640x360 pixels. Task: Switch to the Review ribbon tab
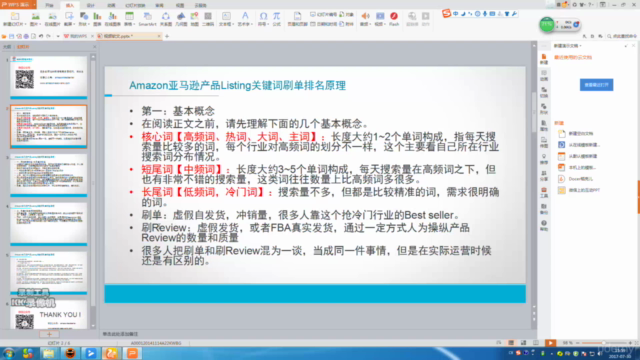point(159,5)
